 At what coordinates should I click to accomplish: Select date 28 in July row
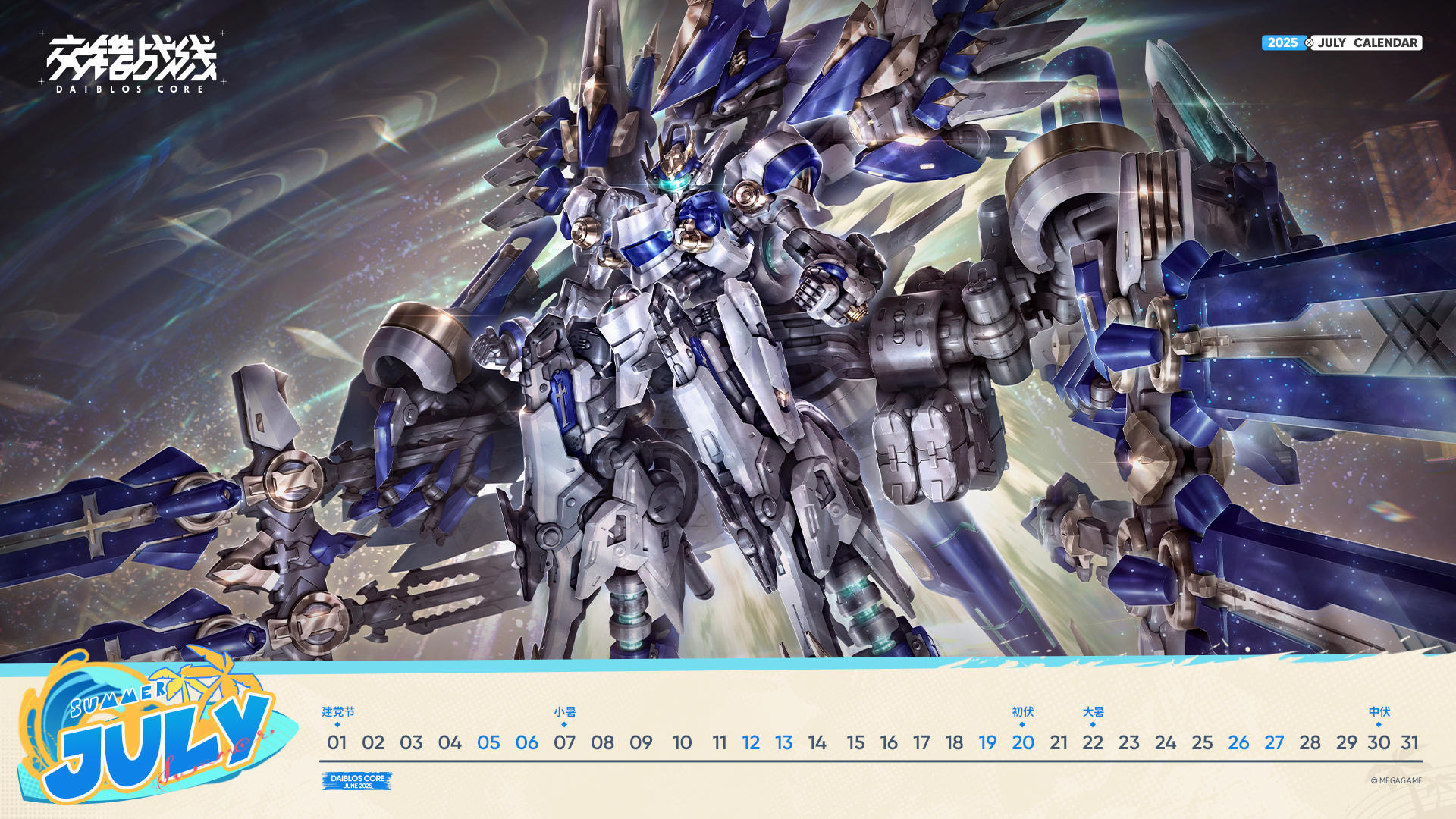click(x=1310, y=742)
